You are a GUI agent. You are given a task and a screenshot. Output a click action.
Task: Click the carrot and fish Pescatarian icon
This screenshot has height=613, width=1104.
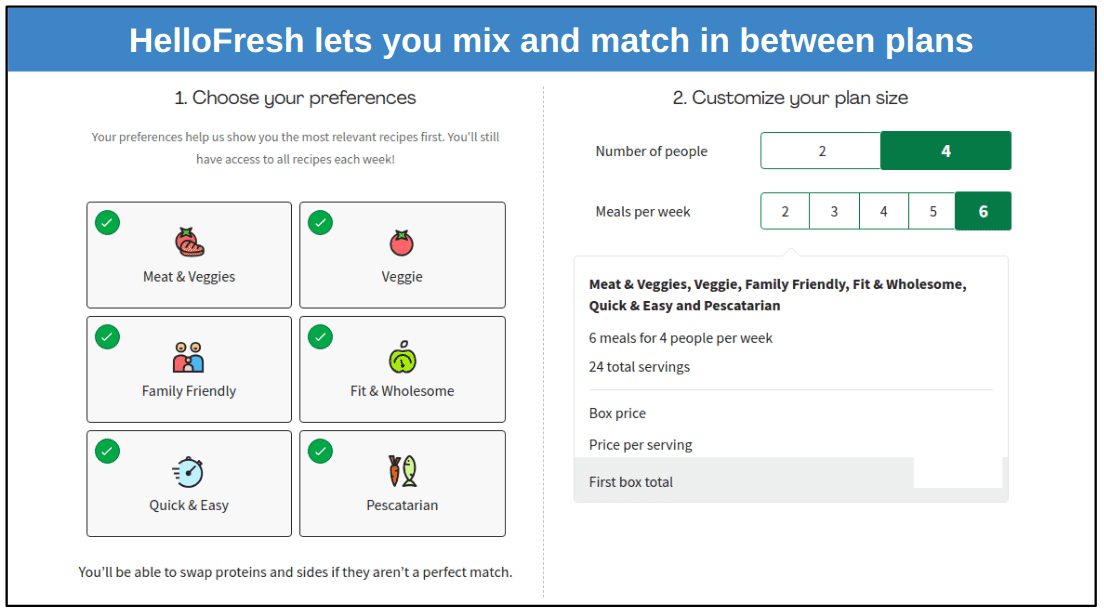[x=402, y=471]
